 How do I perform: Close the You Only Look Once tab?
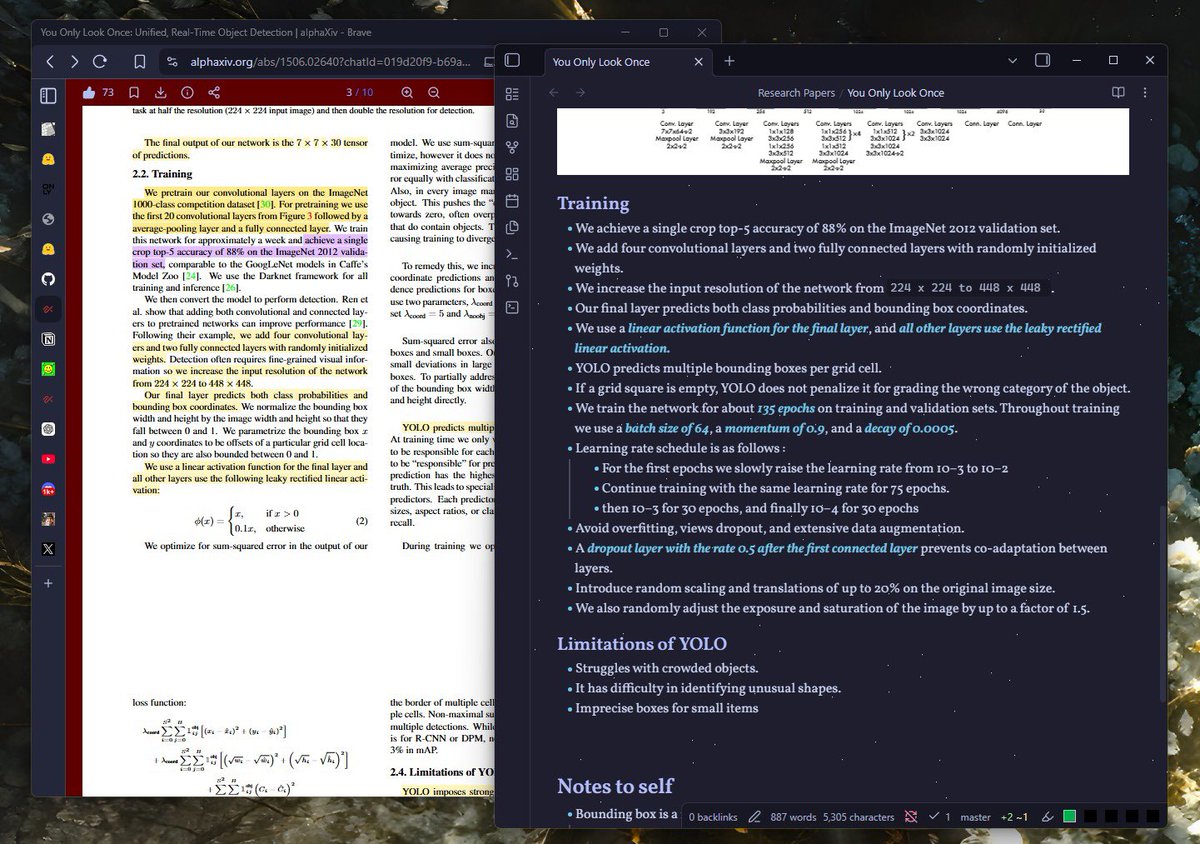[698, 61]
